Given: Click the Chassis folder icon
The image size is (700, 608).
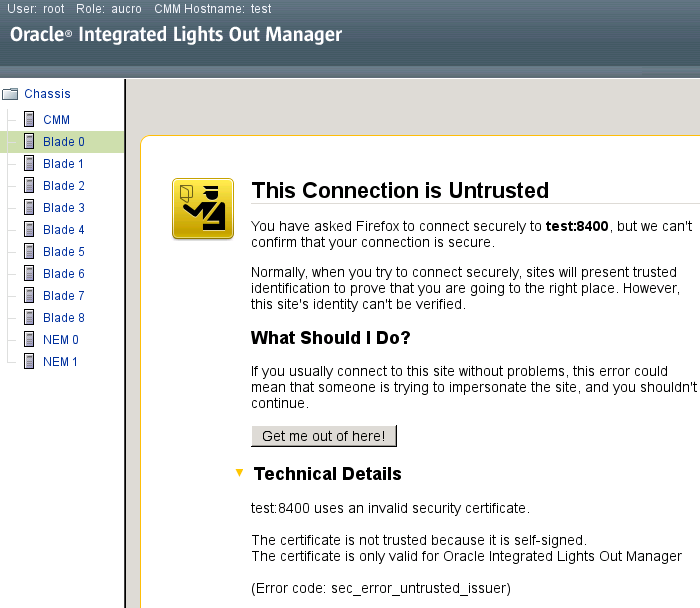Looking at the screenshot, I should [10, 94].
